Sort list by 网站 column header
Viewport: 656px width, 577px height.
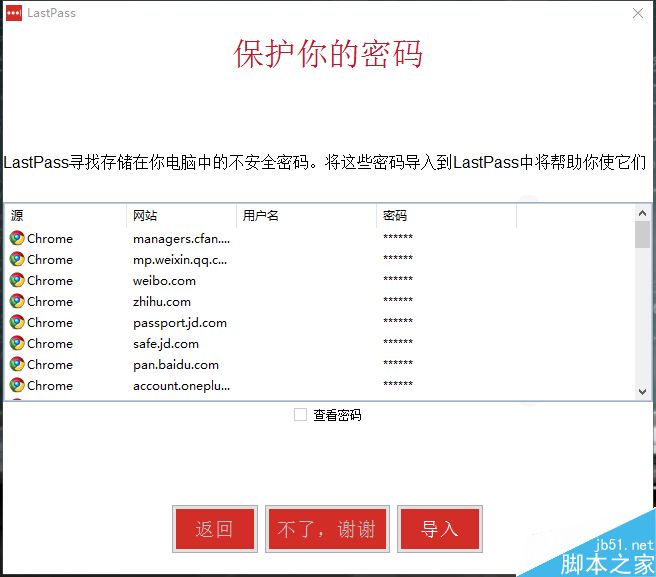tap(182, 215)
